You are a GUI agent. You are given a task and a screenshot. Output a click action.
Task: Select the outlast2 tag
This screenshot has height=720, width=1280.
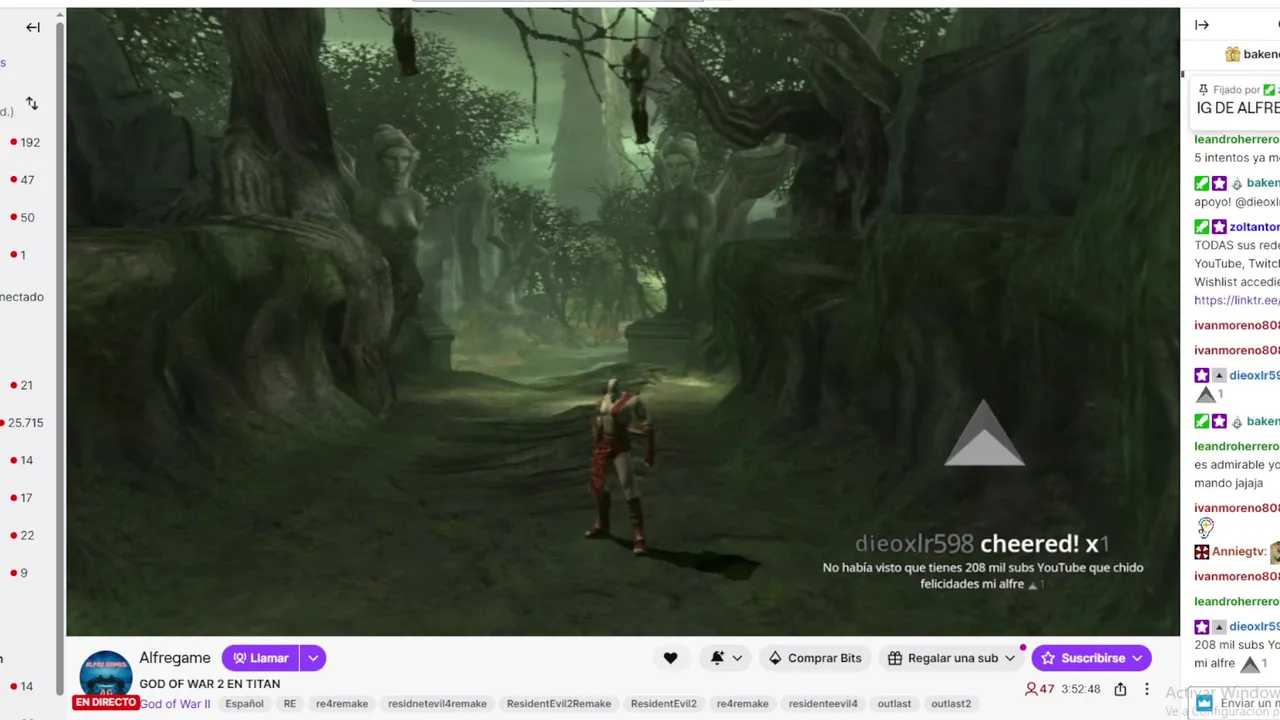click(951, 704)
